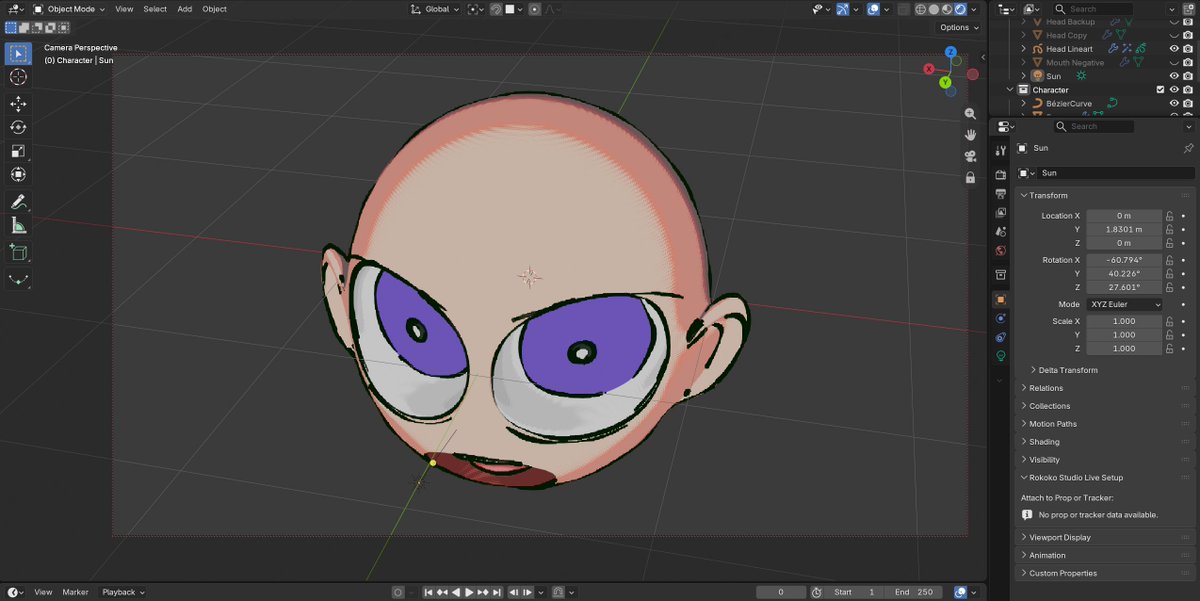Select the Move tool
Viewport: 1200px width, 601px height.
(18, 104)
